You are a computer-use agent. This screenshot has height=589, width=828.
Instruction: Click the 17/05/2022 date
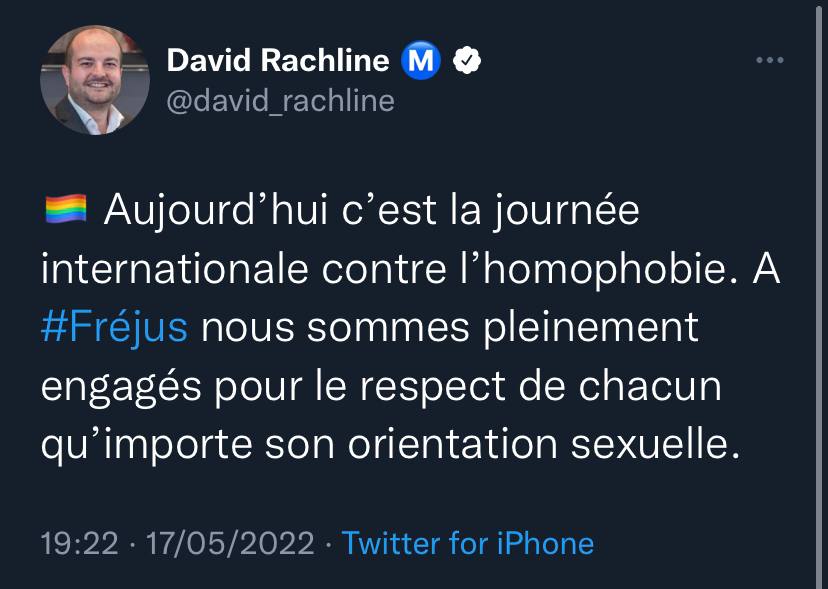230,543
